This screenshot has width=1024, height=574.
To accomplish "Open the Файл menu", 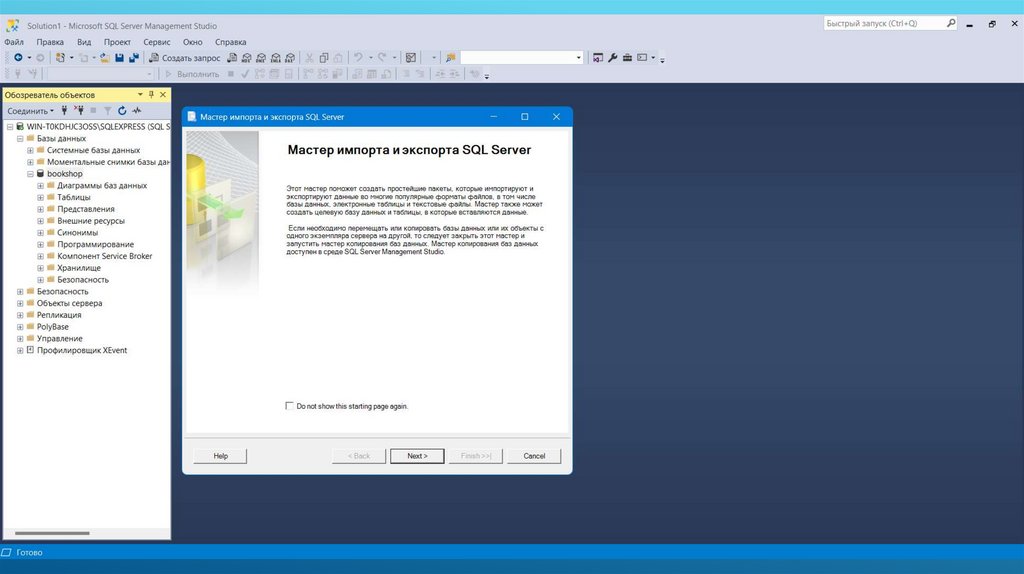I will coord(14,42).
